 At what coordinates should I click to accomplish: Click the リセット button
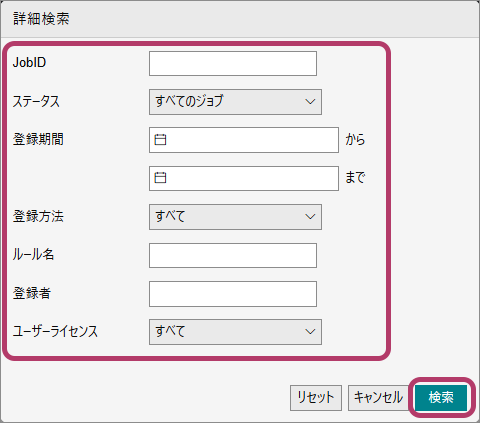316,398
